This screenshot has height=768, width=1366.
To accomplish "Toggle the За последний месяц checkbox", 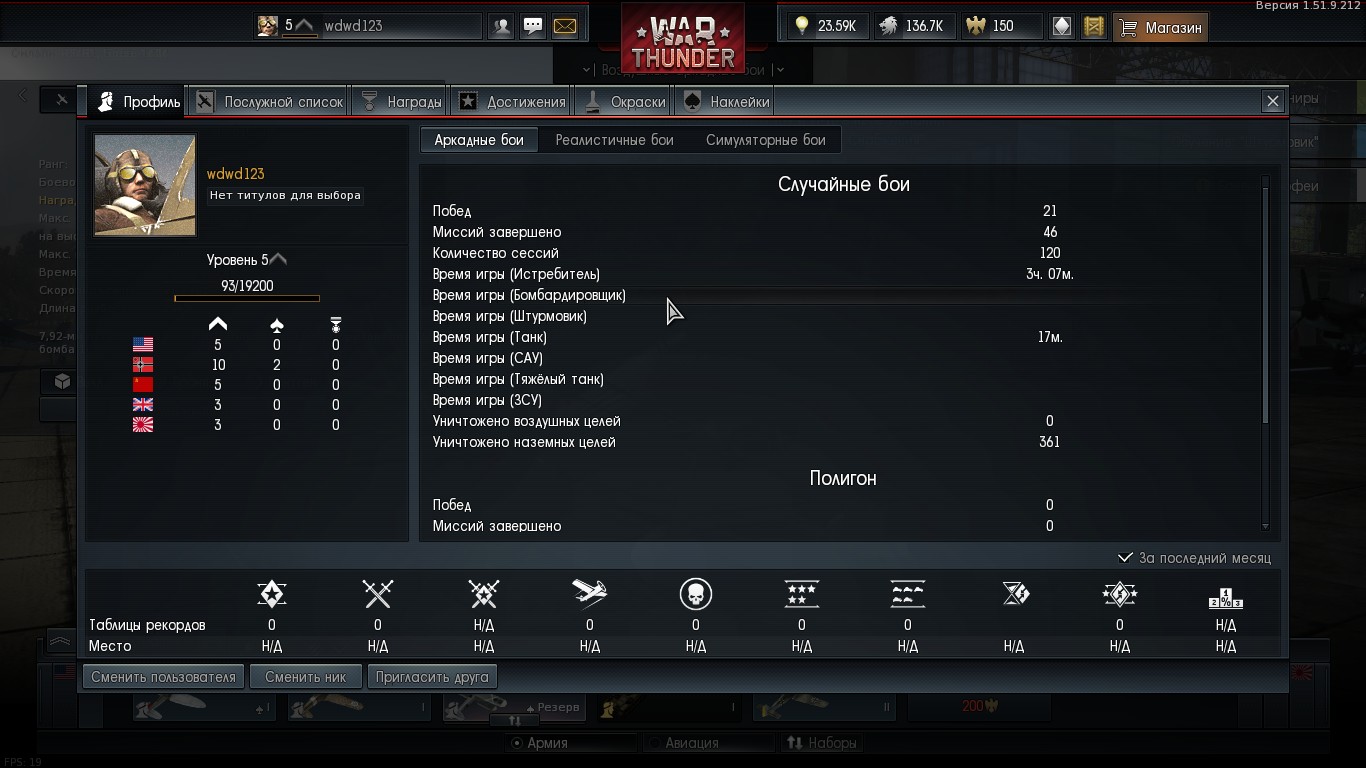I will coord(1125,558).
